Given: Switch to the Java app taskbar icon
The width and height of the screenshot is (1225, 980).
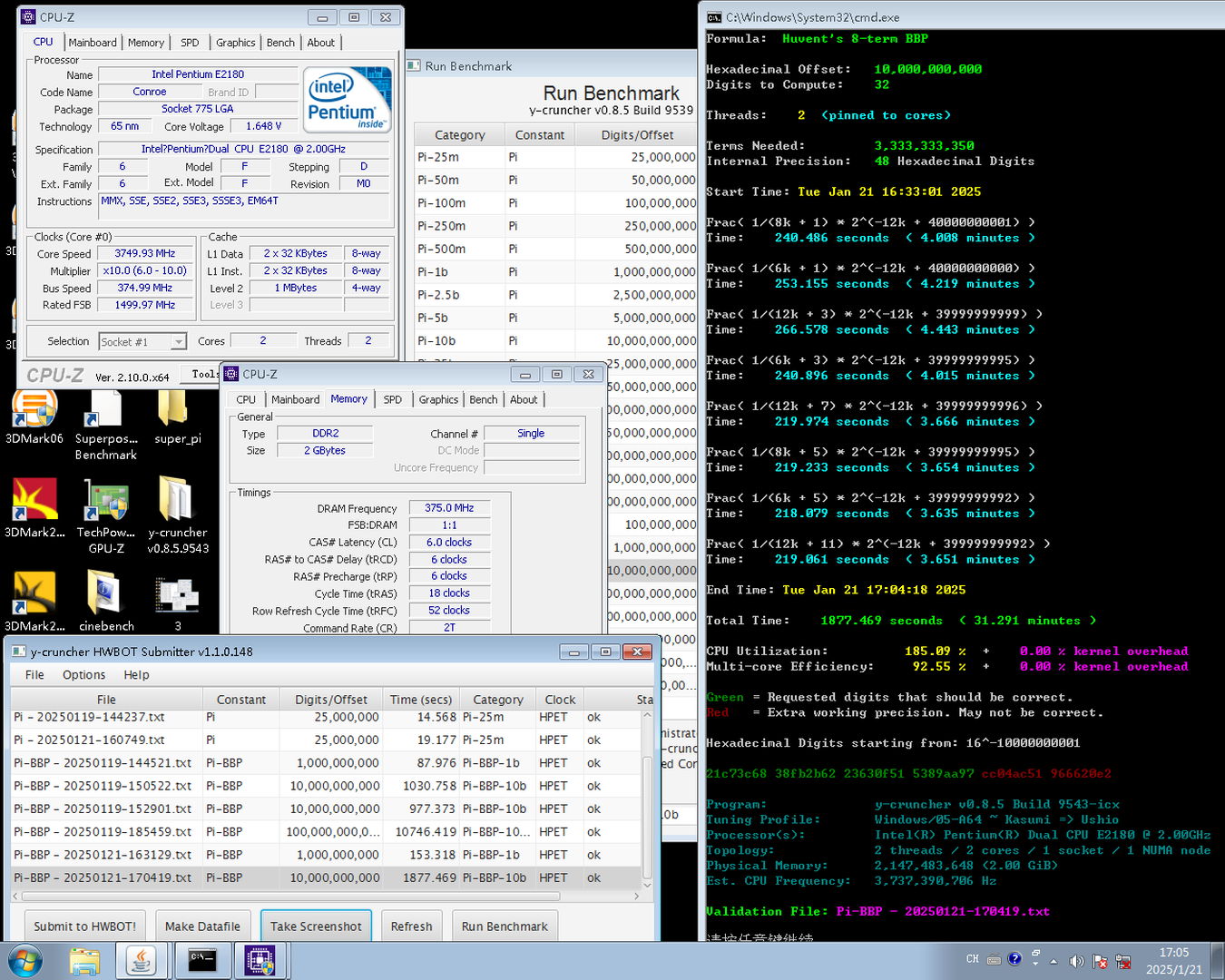Looking at the screenshot, I should (141, 961).
